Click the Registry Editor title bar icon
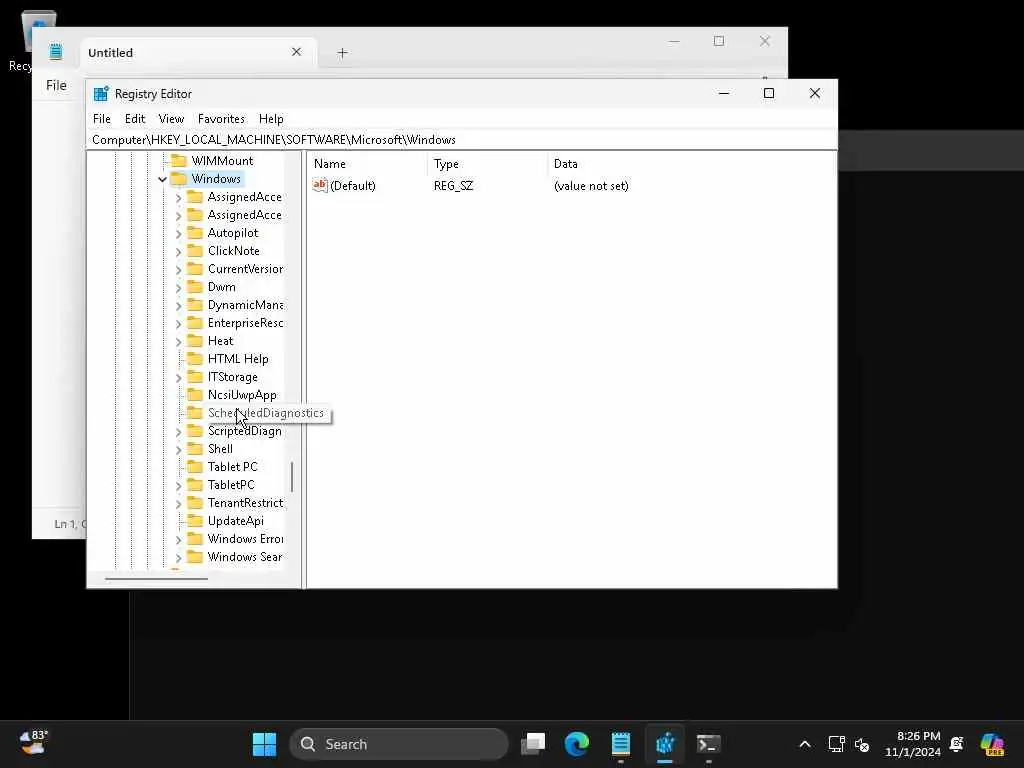 click(x=101, y=94)
